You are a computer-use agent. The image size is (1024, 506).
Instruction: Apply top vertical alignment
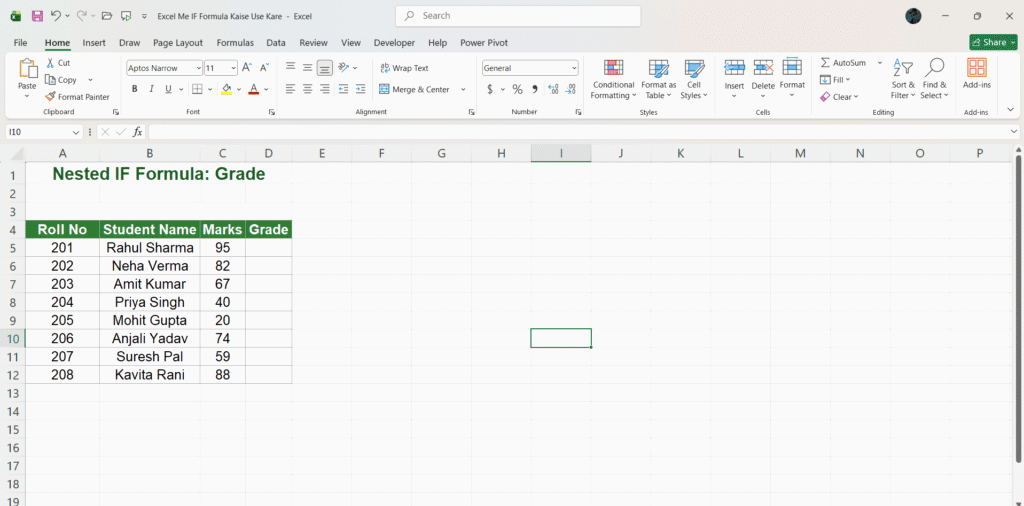(291, 67)
